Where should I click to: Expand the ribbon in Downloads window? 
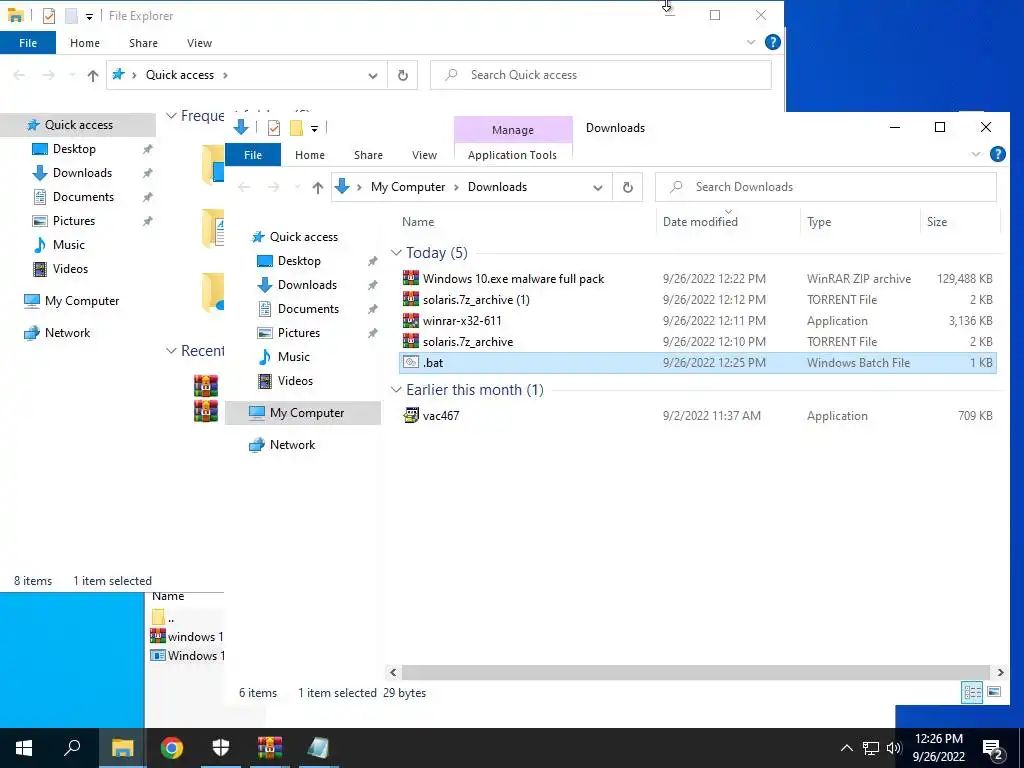[976, 154]
